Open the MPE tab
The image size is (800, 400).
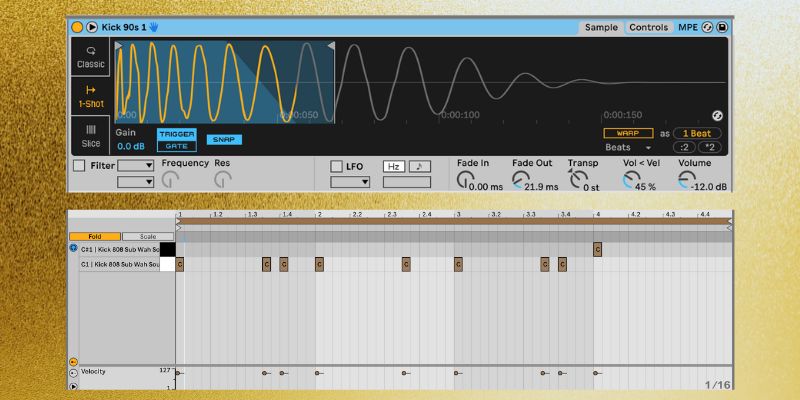688,28
